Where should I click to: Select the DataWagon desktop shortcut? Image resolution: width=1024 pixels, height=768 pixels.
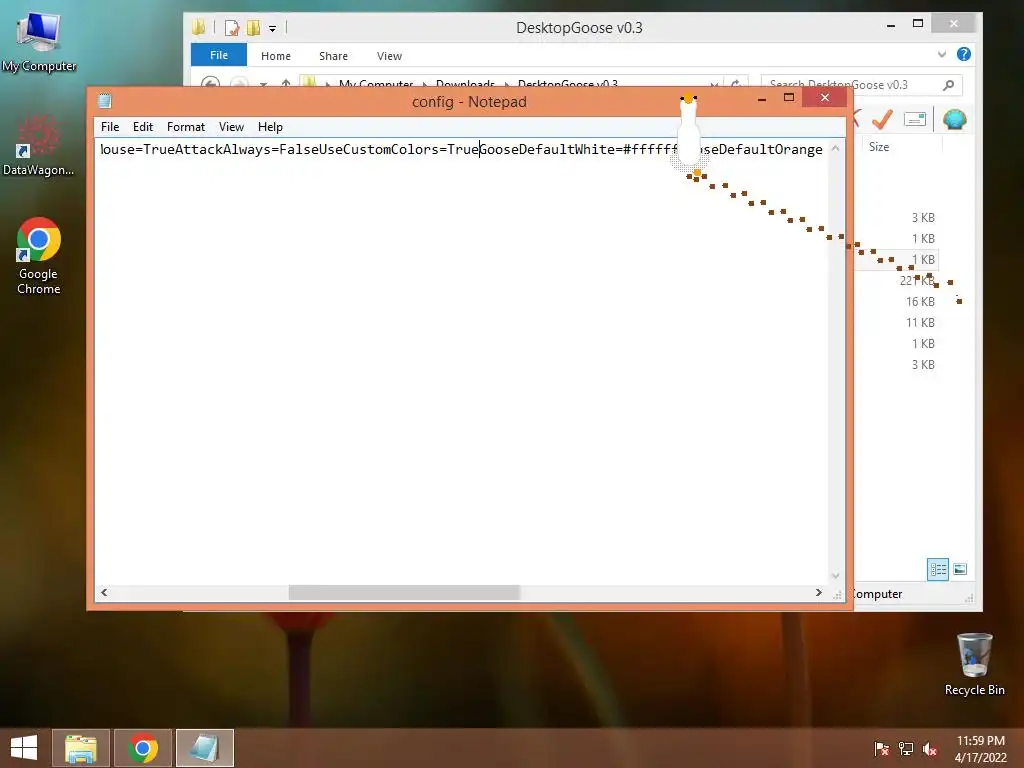pyautogui.click(x=38, y=146)
